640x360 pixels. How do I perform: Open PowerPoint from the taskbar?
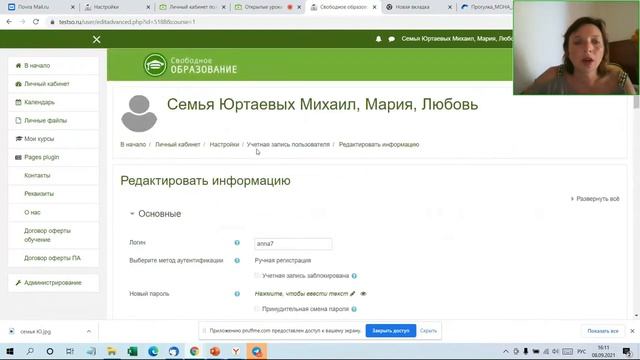pyautogui.click(x=215, y=351)
